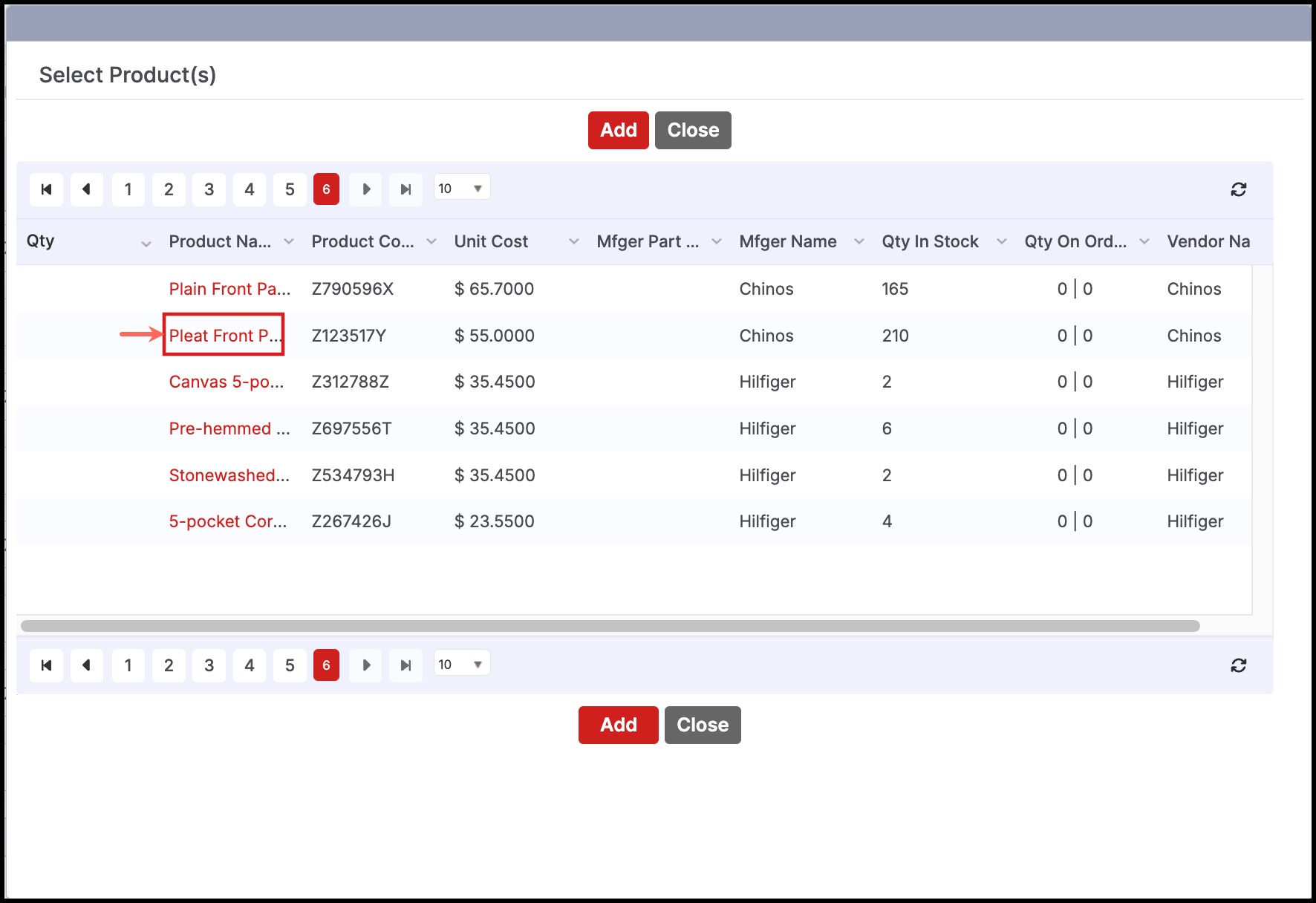1316x903 pixels.
Task: Refresh grid using bottom refresh icon
Action: [x=1238, y=665]
